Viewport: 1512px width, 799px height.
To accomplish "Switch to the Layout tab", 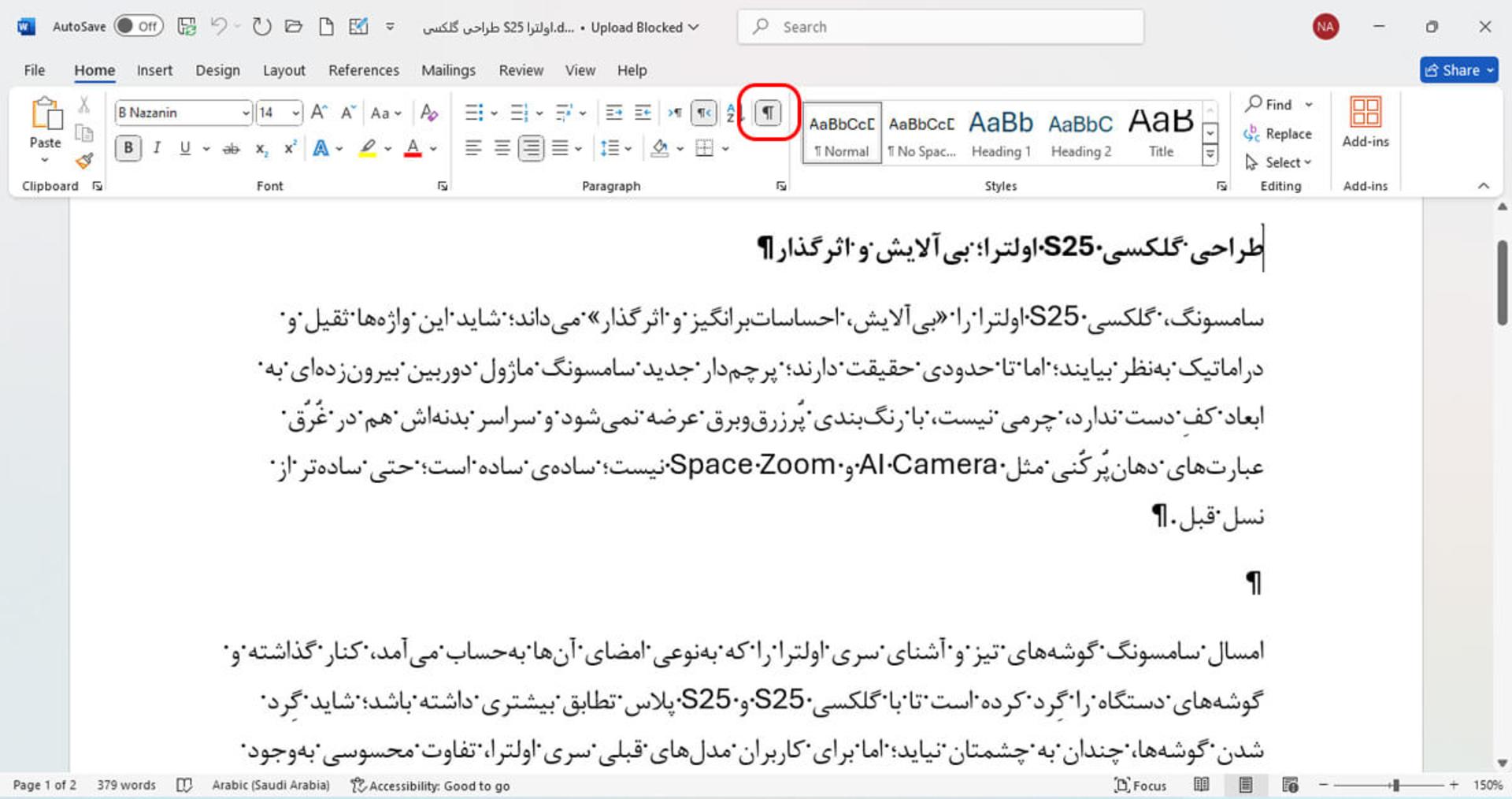I will [x=283, y=70].
